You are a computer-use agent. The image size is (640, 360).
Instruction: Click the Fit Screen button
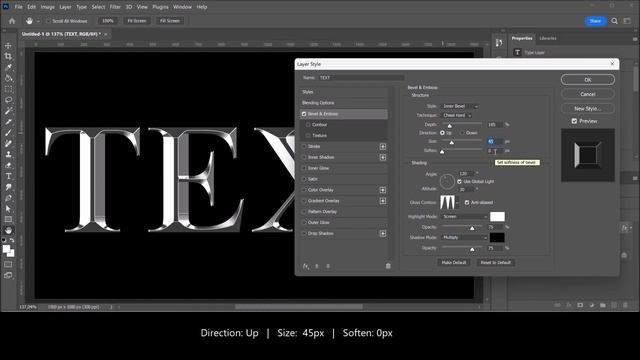point(137,21)
